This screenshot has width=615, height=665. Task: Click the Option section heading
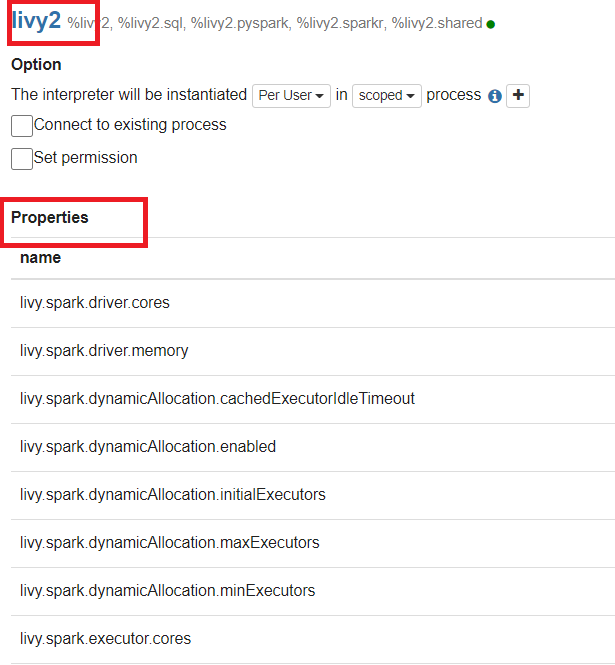(36, 64)
